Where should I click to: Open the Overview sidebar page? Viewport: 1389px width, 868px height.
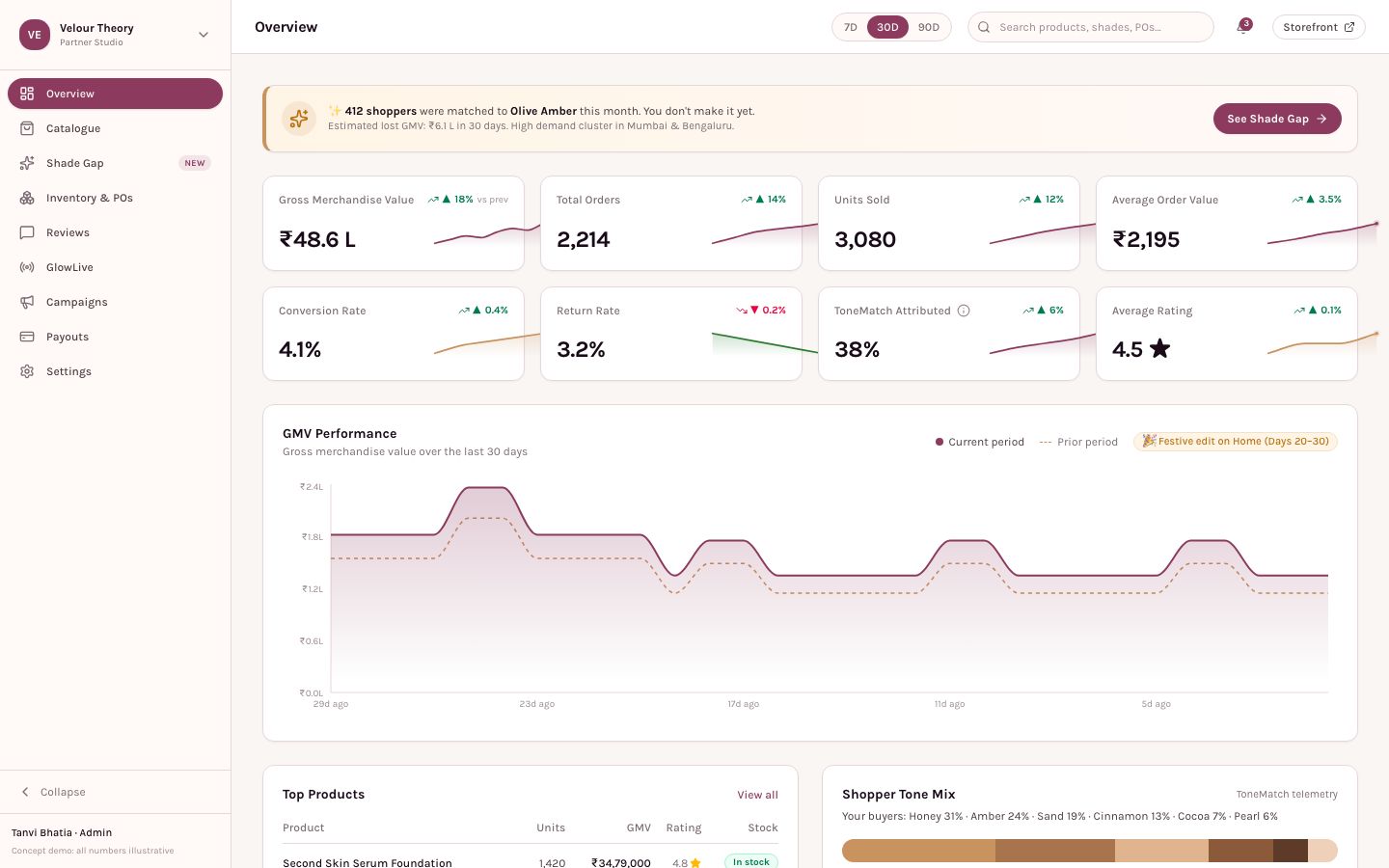click(x=115, y=94)
